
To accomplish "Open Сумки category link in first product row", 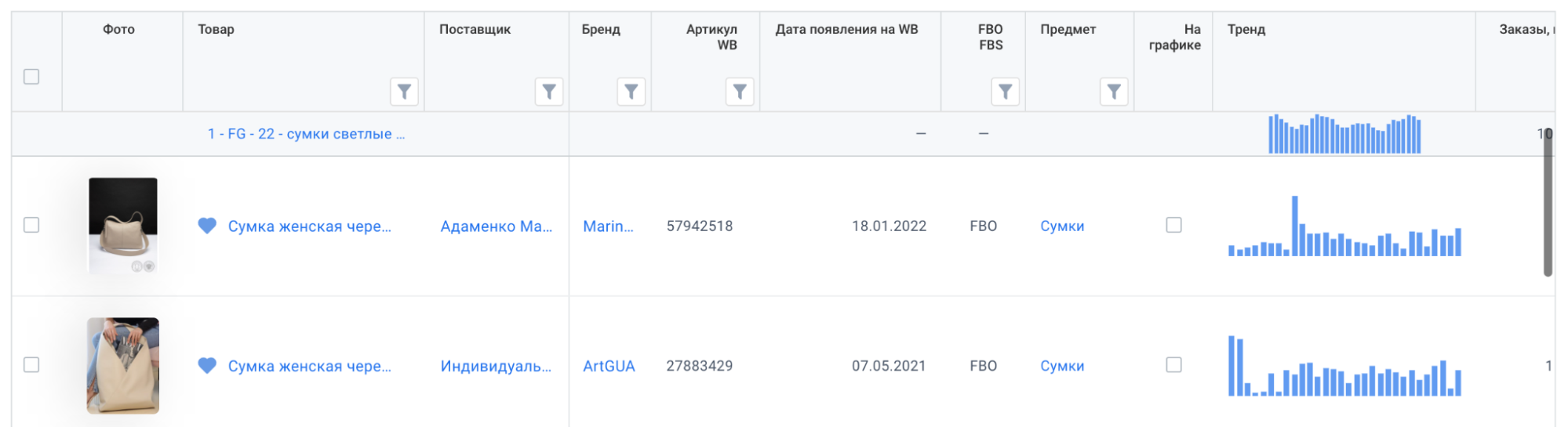I will click(x=1062, y=226).
